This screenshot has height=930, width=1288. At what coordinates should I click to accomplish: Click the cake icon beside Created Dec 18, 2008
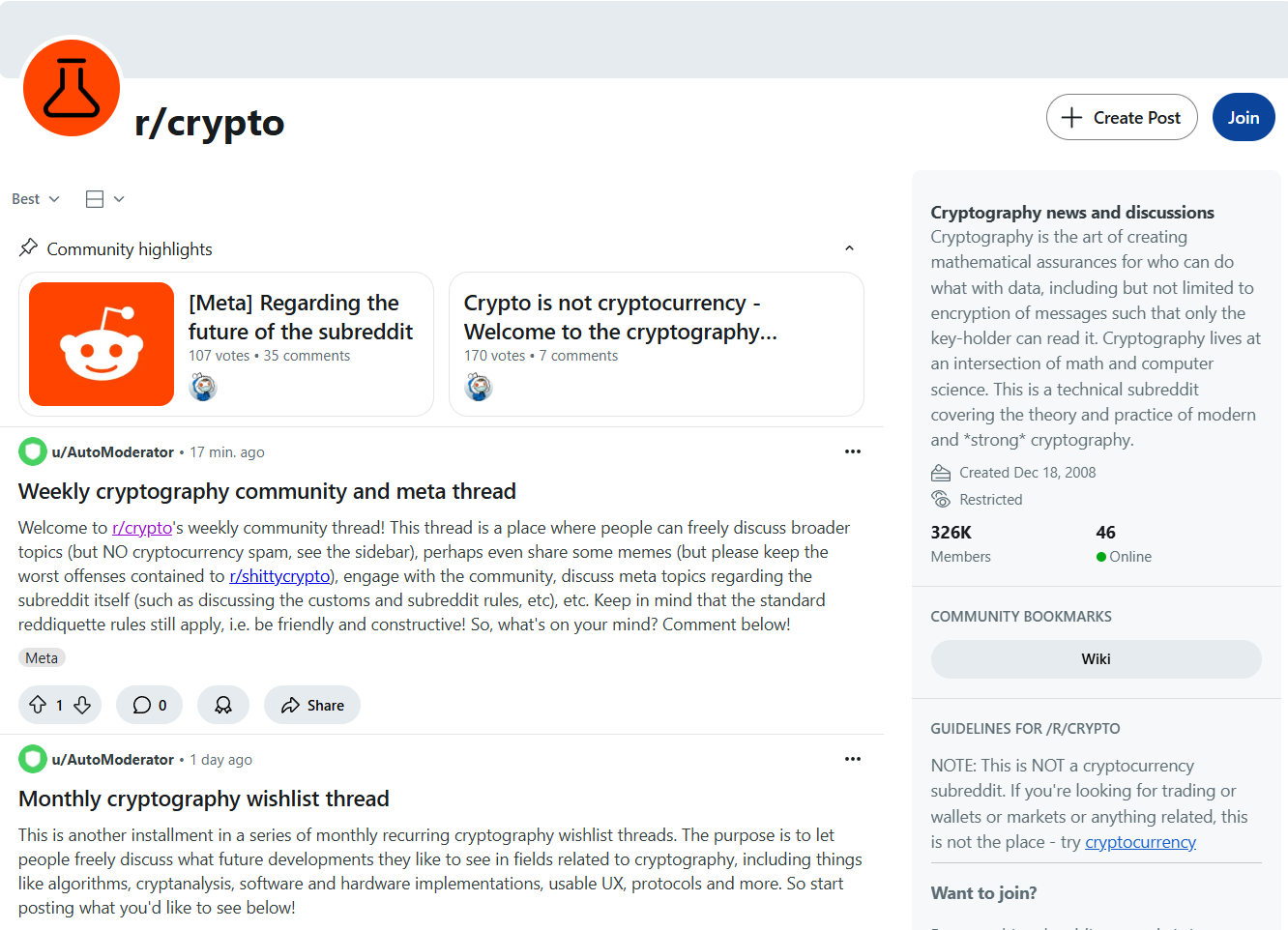tap(941, 473)
